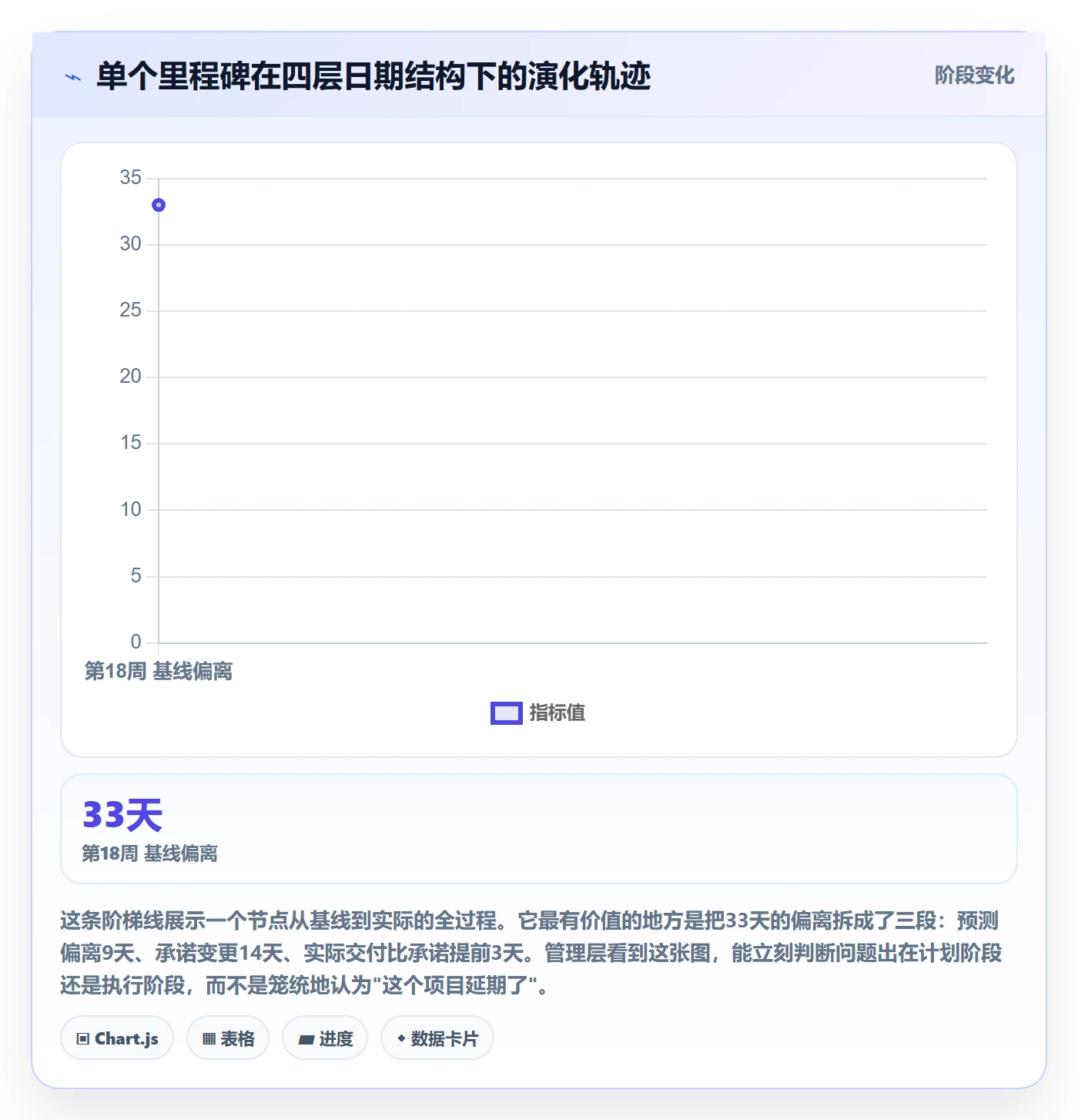1078x1120 pixels.
Task: Click the bar icon in the 进度 tag
Action: (306, 1040)
